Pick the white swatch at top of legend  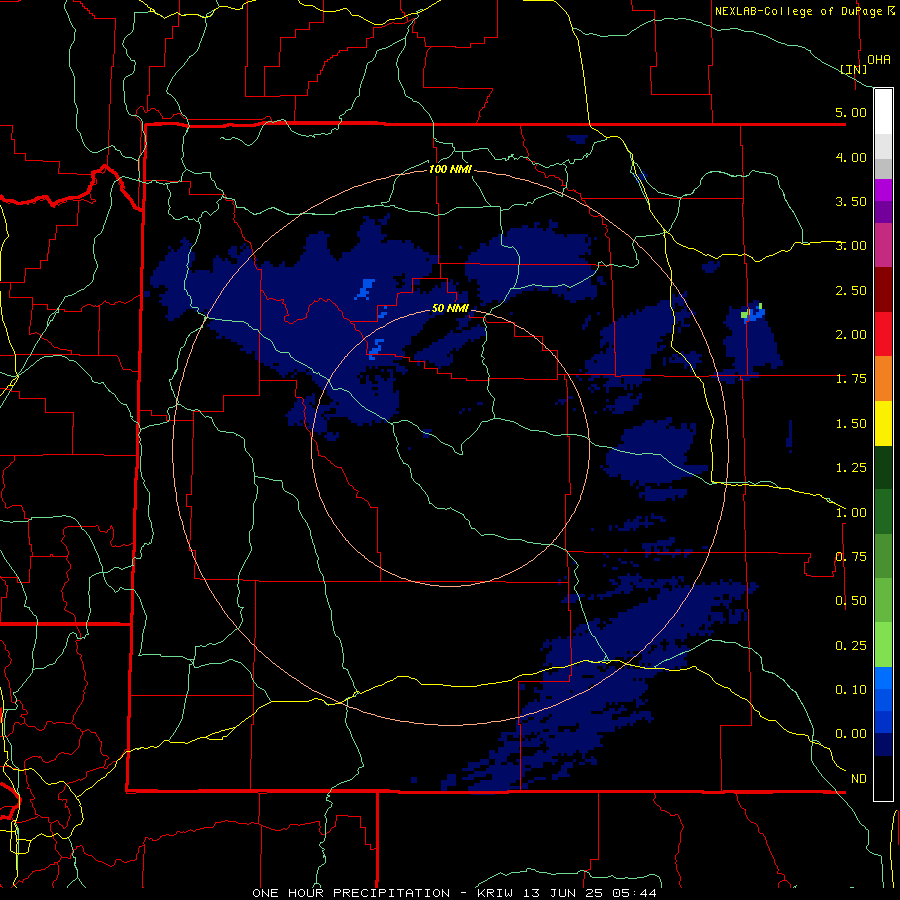(x=883, y=112)
